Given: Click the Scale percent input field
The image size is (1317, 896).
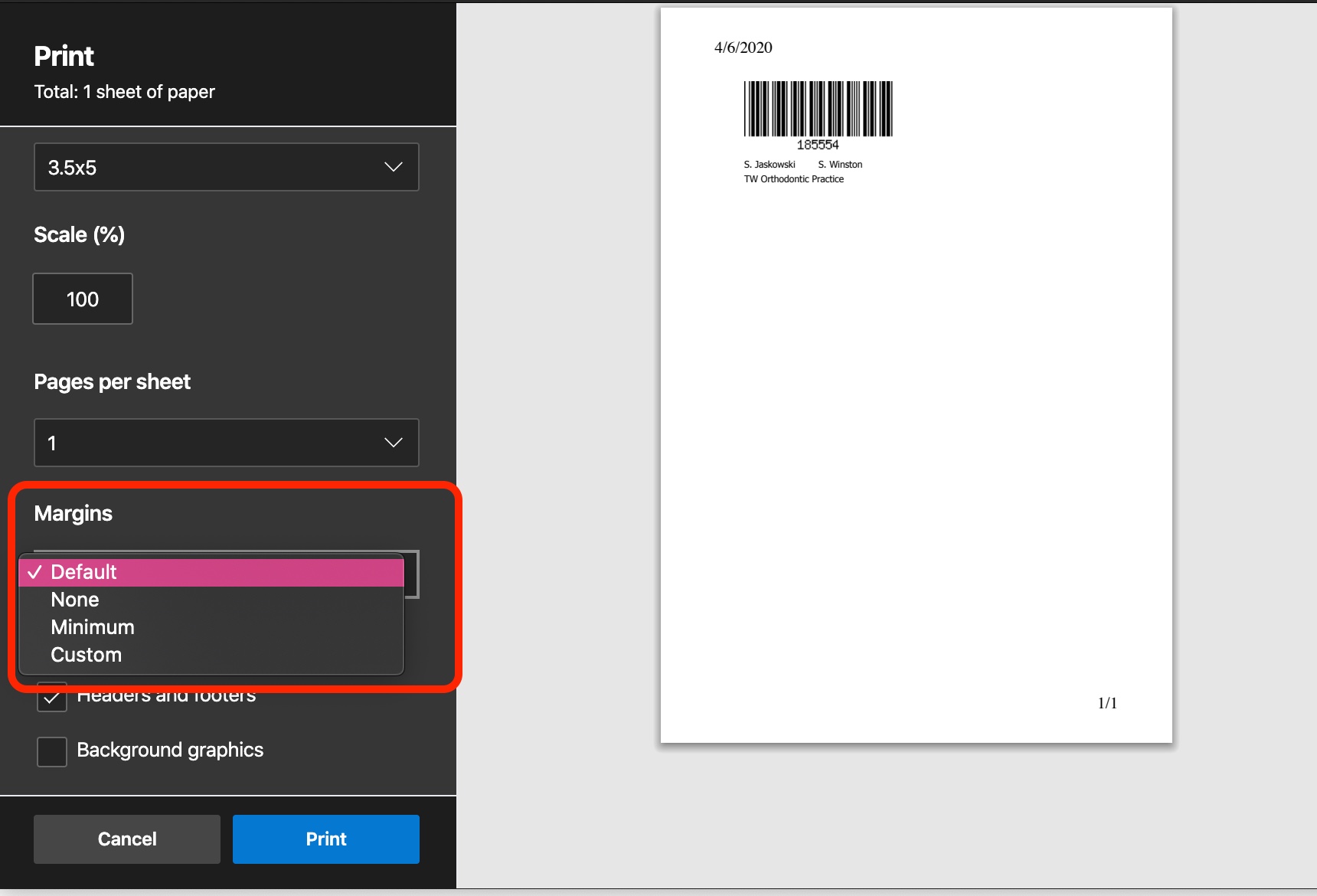Looking at the screenshot, I should (x=83, y=299).
